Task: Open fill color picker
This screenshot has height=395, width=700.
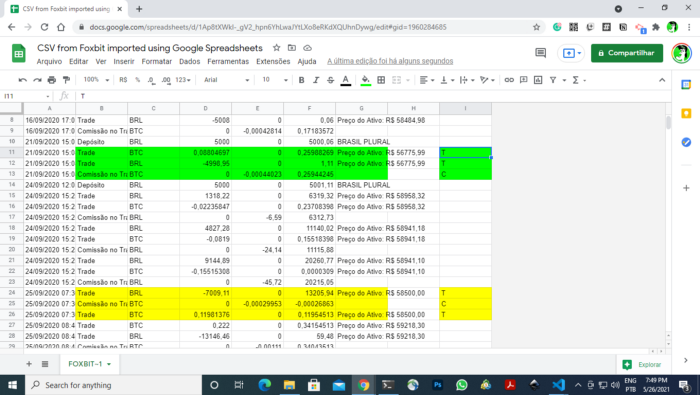Action: (366, 80)
